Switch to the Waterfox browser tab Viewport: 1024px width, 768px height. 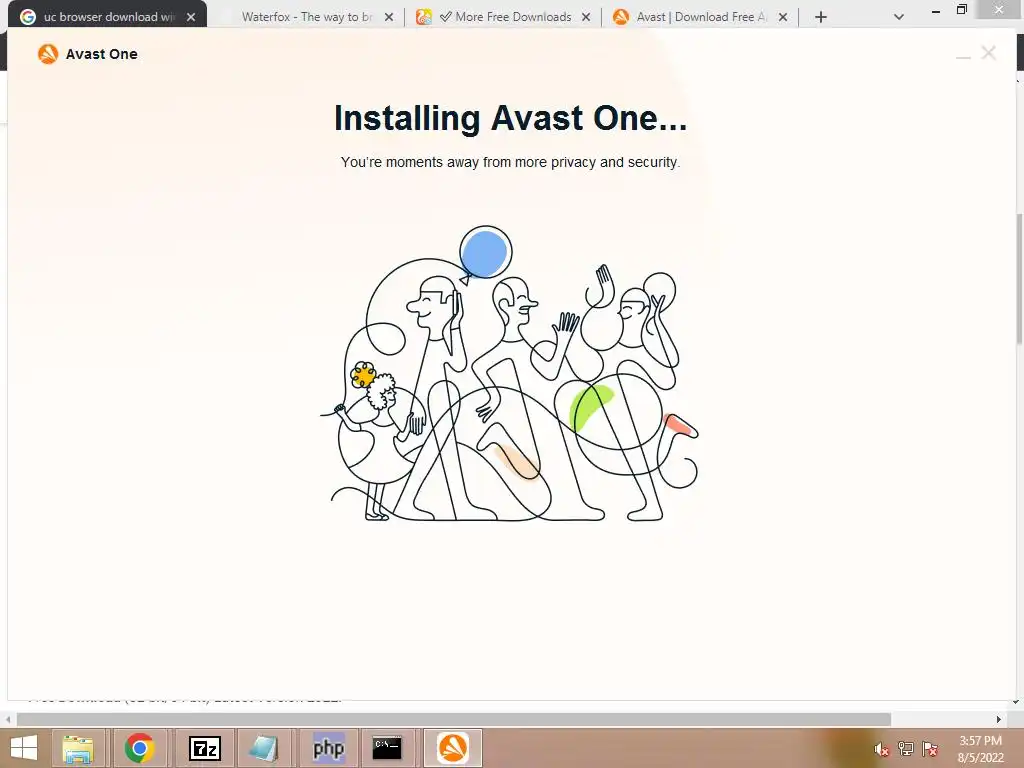pos(307,17)
